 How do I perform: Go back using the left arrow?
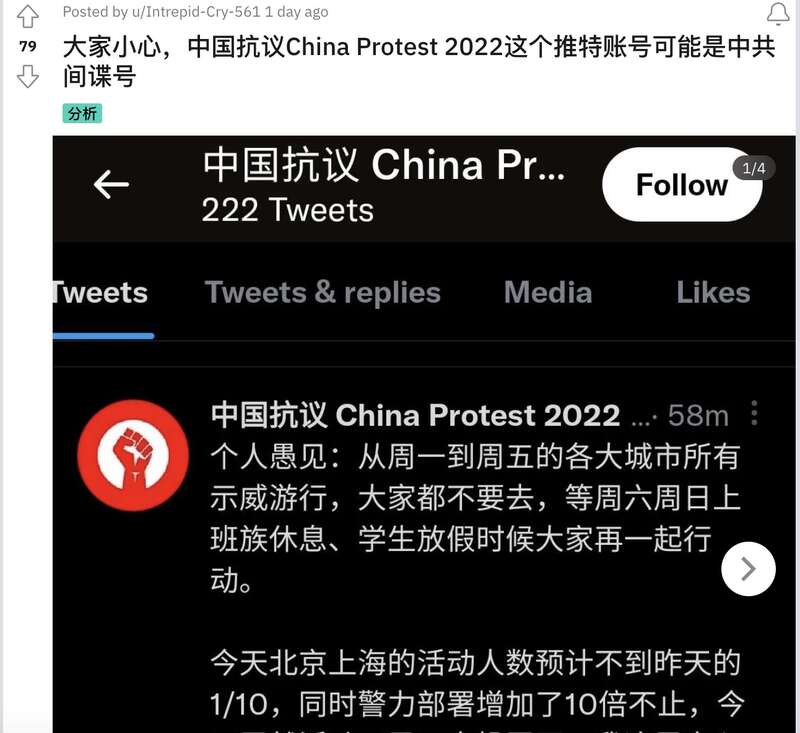coord(111,184)
